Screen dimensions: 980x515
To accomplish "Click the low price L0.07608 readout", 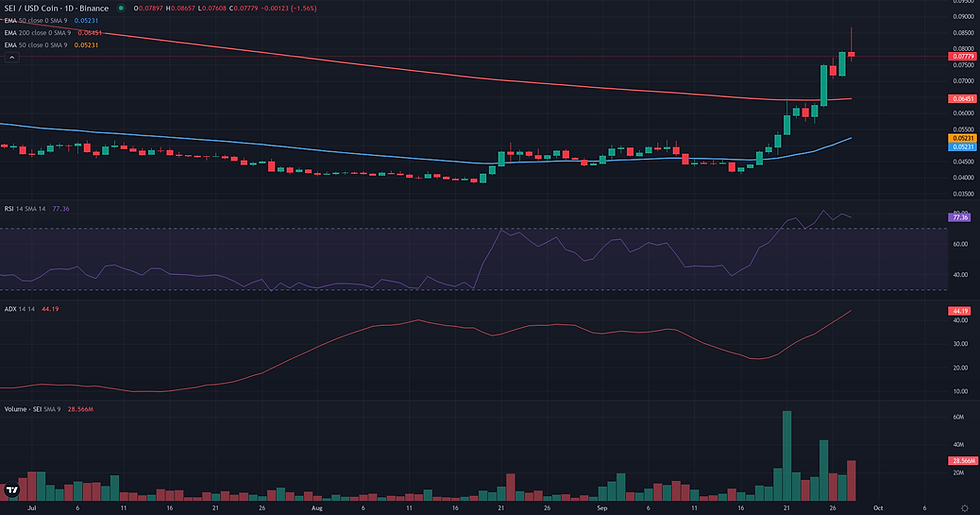I will tap(212, 8).
